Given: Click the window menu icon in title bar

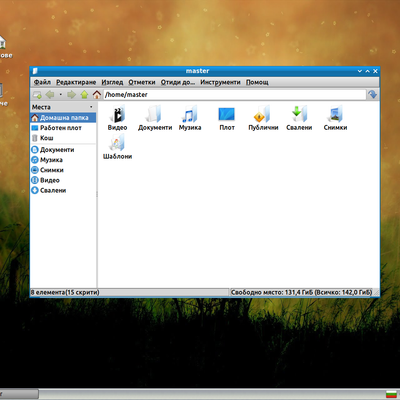Looking at the screenshot, I should point(35,71).
